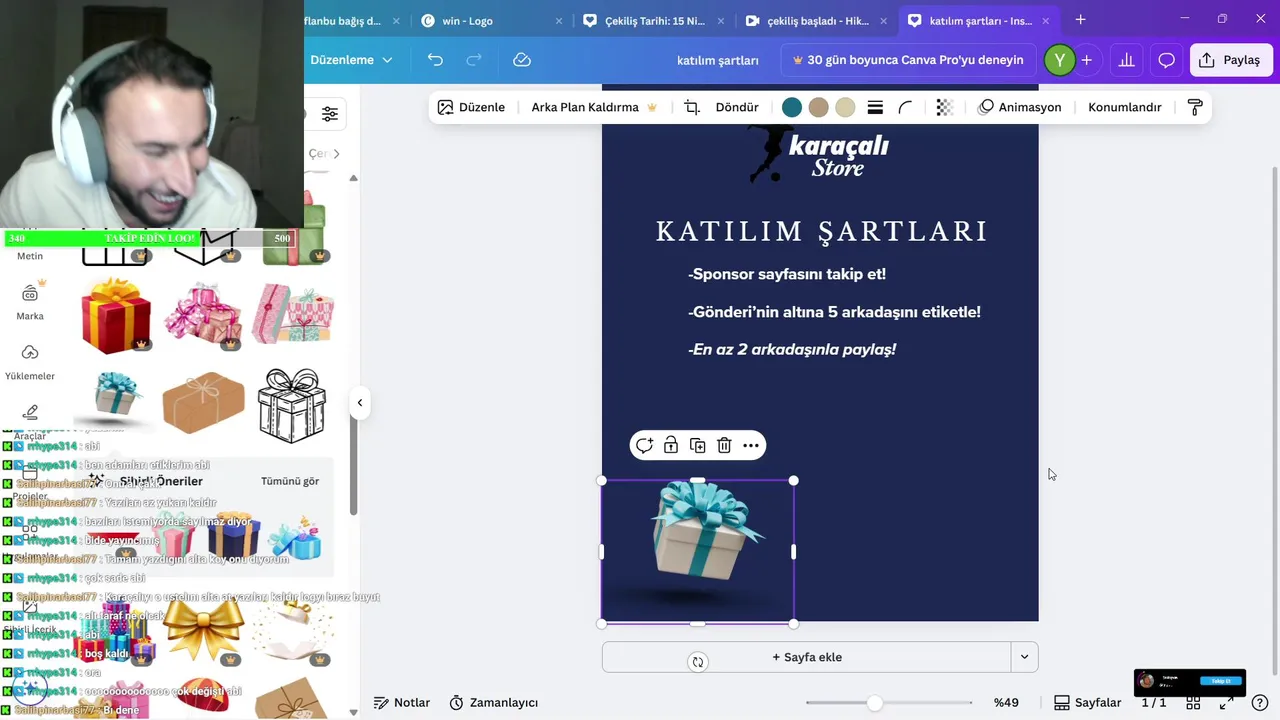Pick the tan brown color swatch

(x=818, y=107)
